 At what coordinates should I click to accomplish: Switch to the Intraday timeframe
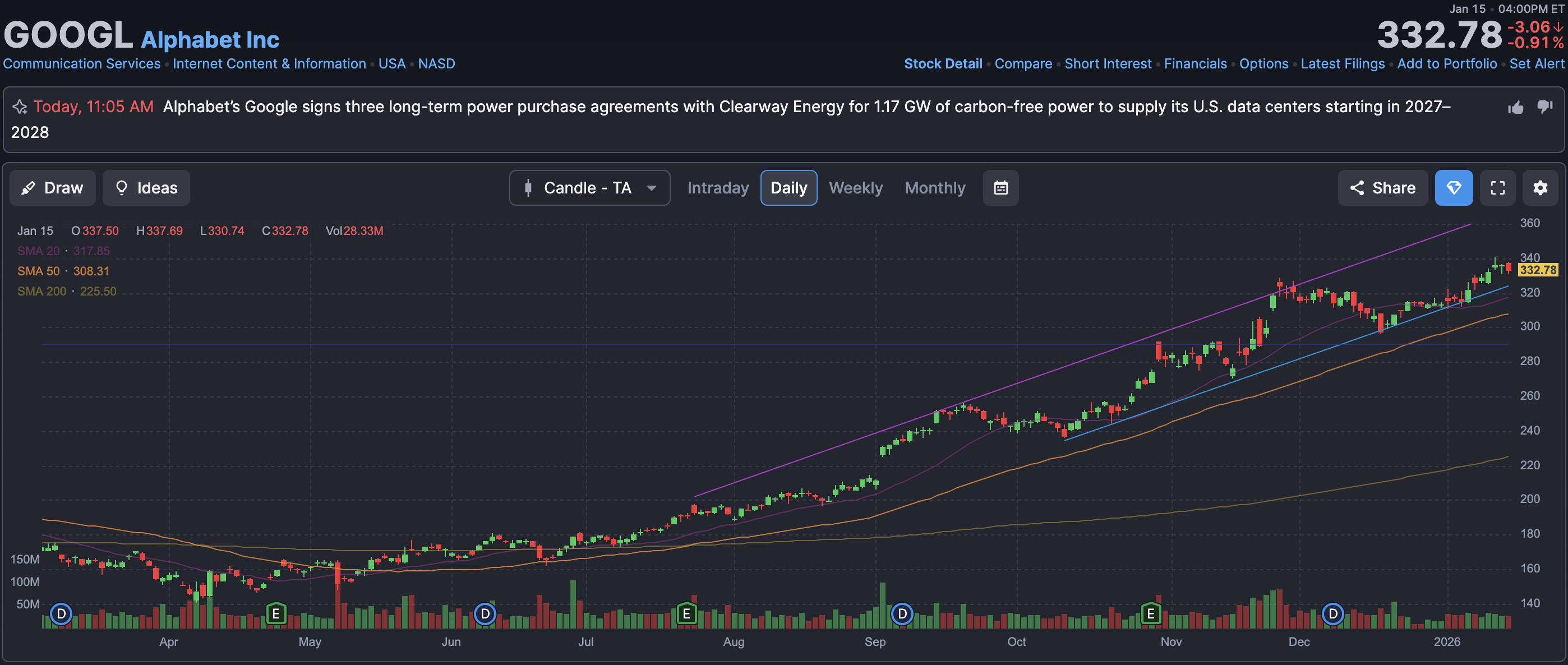(x=718, y=188)
